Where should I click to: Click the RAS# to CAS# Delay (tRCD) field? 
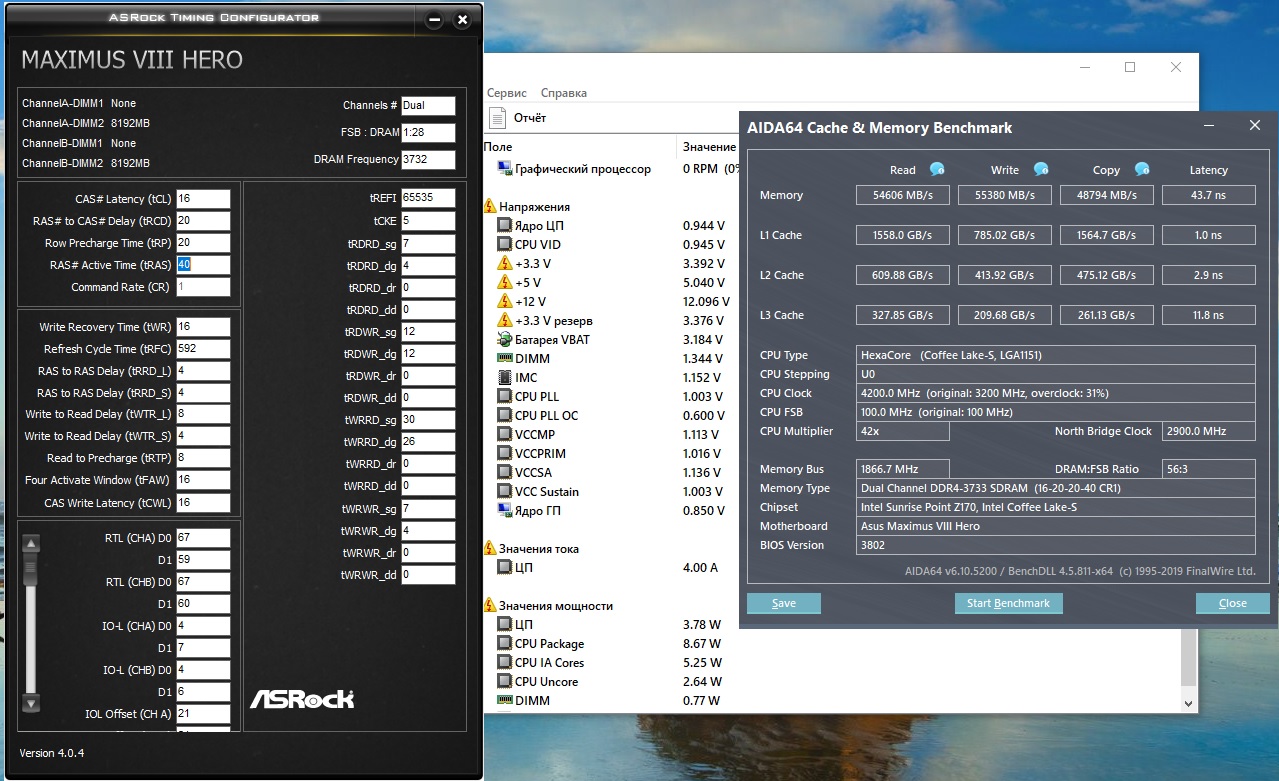click(203, 221)
